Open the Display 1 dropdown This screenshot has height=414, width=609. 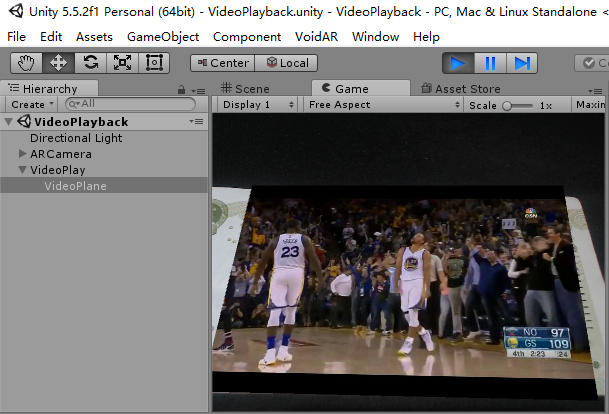click(258, 105)
